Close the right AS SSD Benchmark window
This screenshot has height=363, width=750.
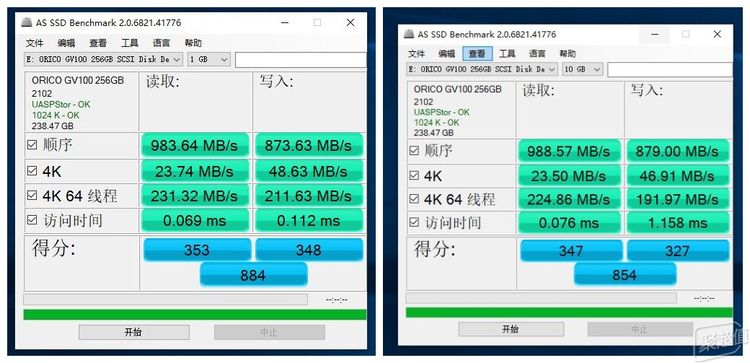(717, 34)
